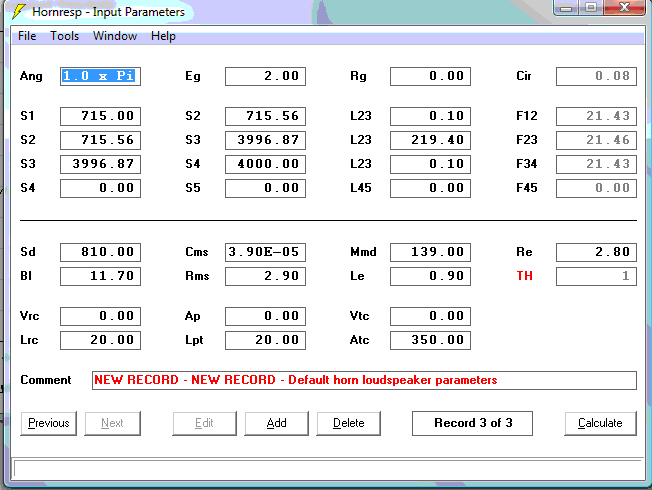
Task: Click the Record 3 of 3 button
Action: (x=472, y=423)
